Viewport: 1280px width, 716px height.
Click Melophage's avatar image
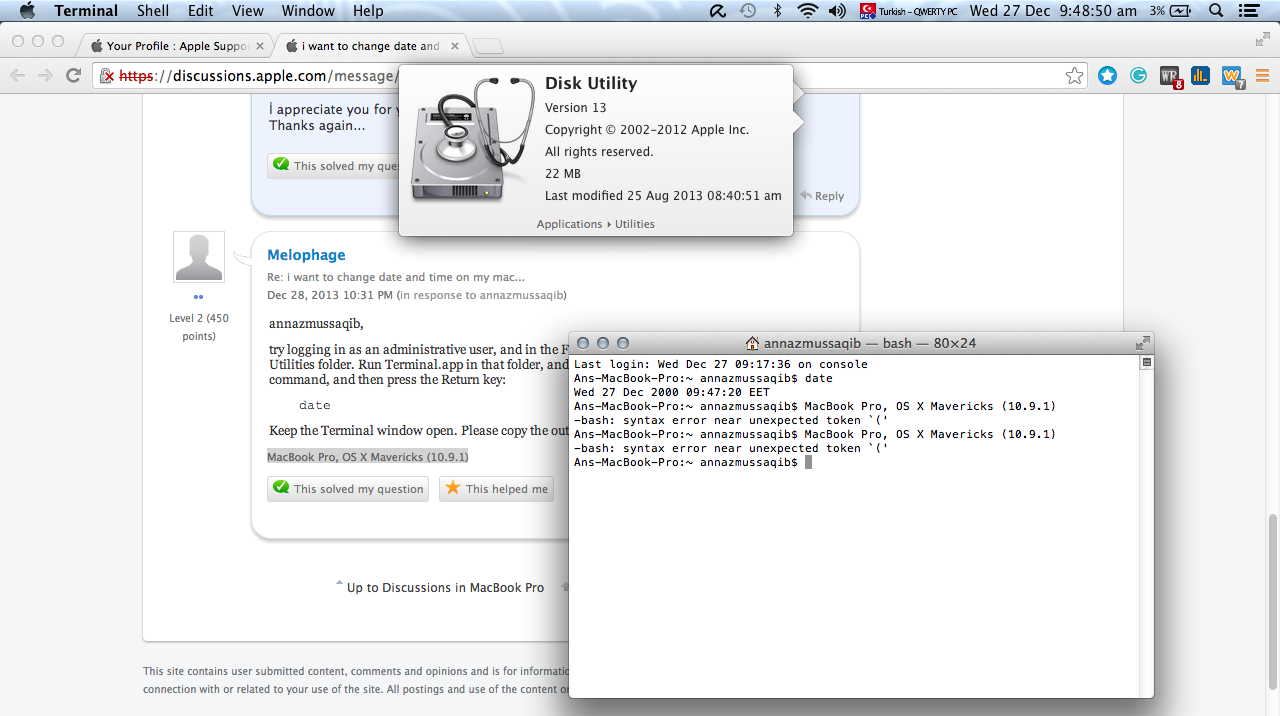(199, 257)
